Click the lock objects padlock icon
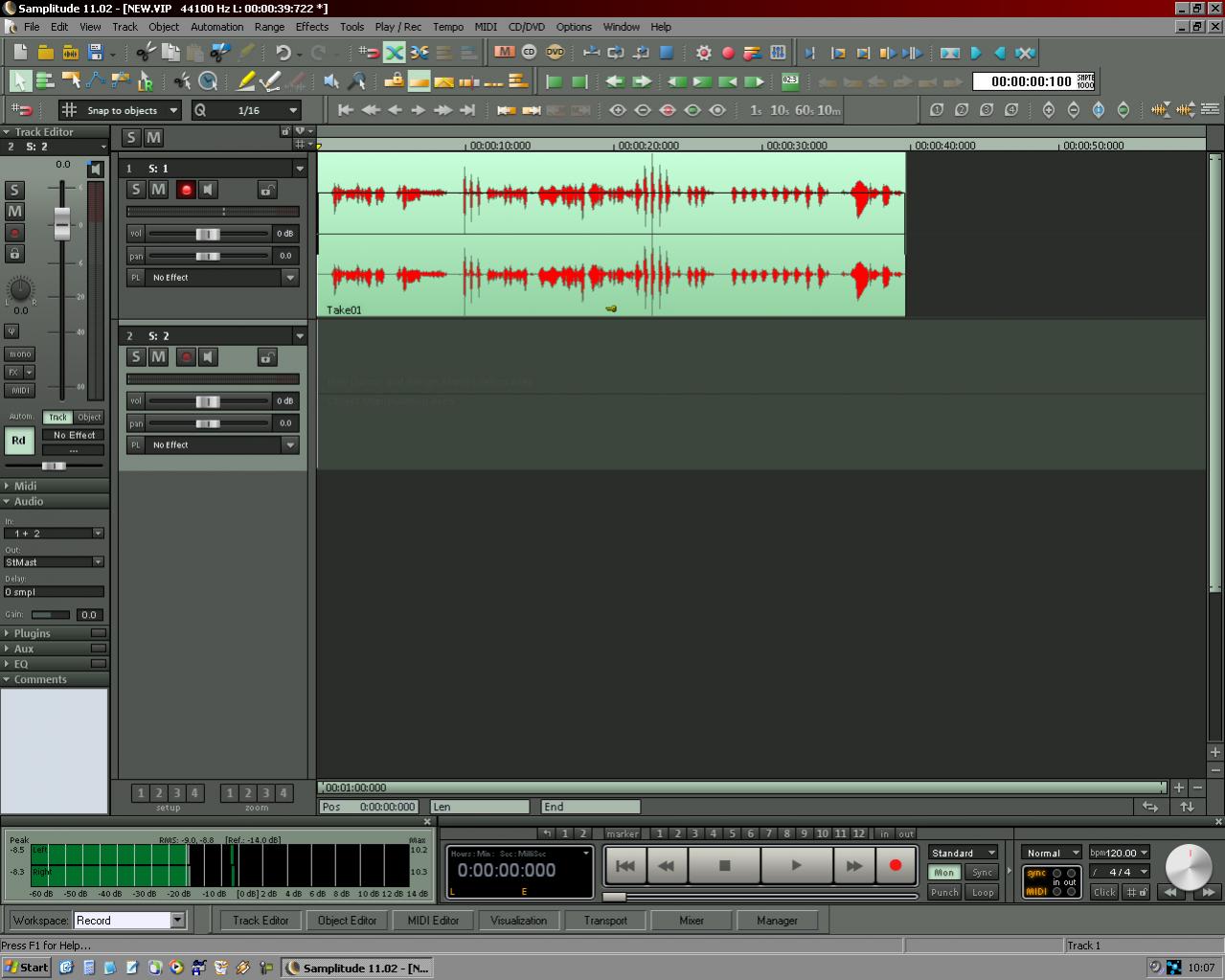Image resolution: width=1225 pixels, height=980 pixels. (x=394, y=81)
